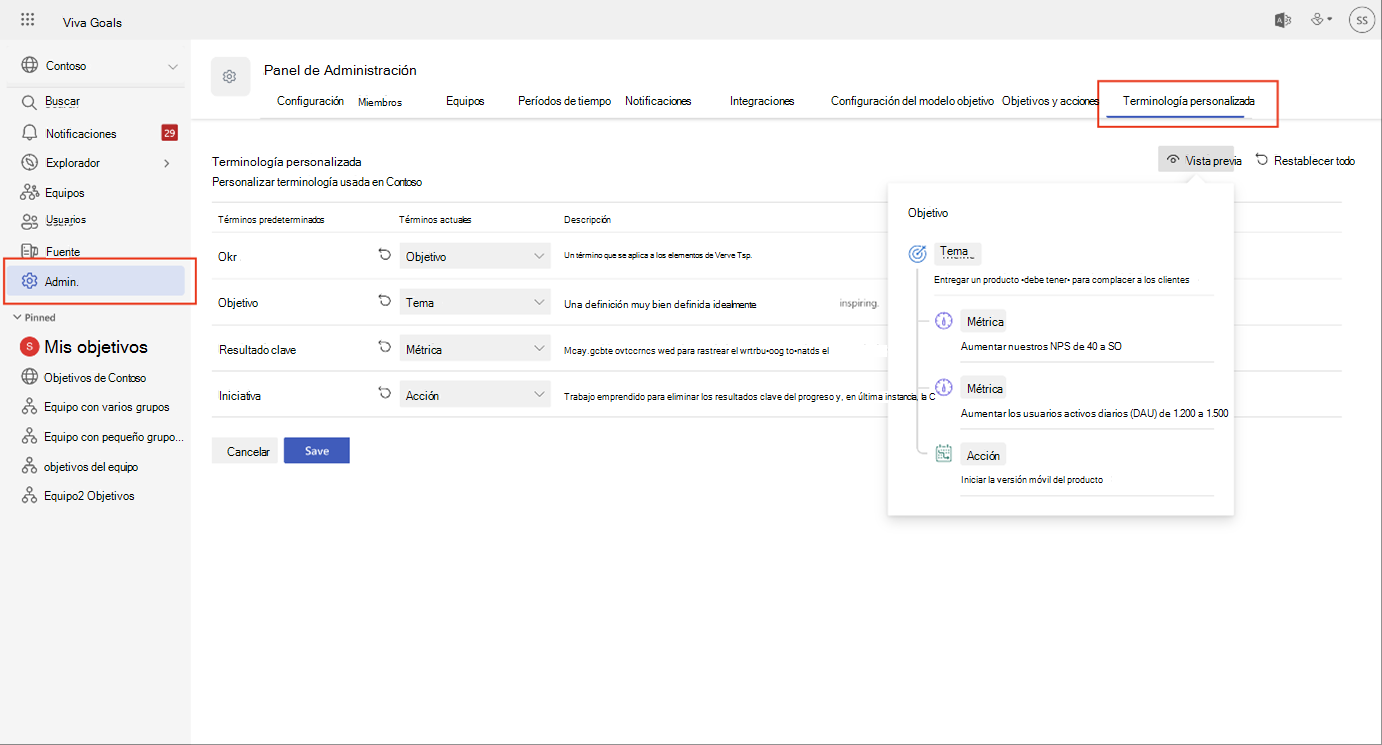
Task: Open objetivos del equipo in sidebar
Action: pos(91,467)
